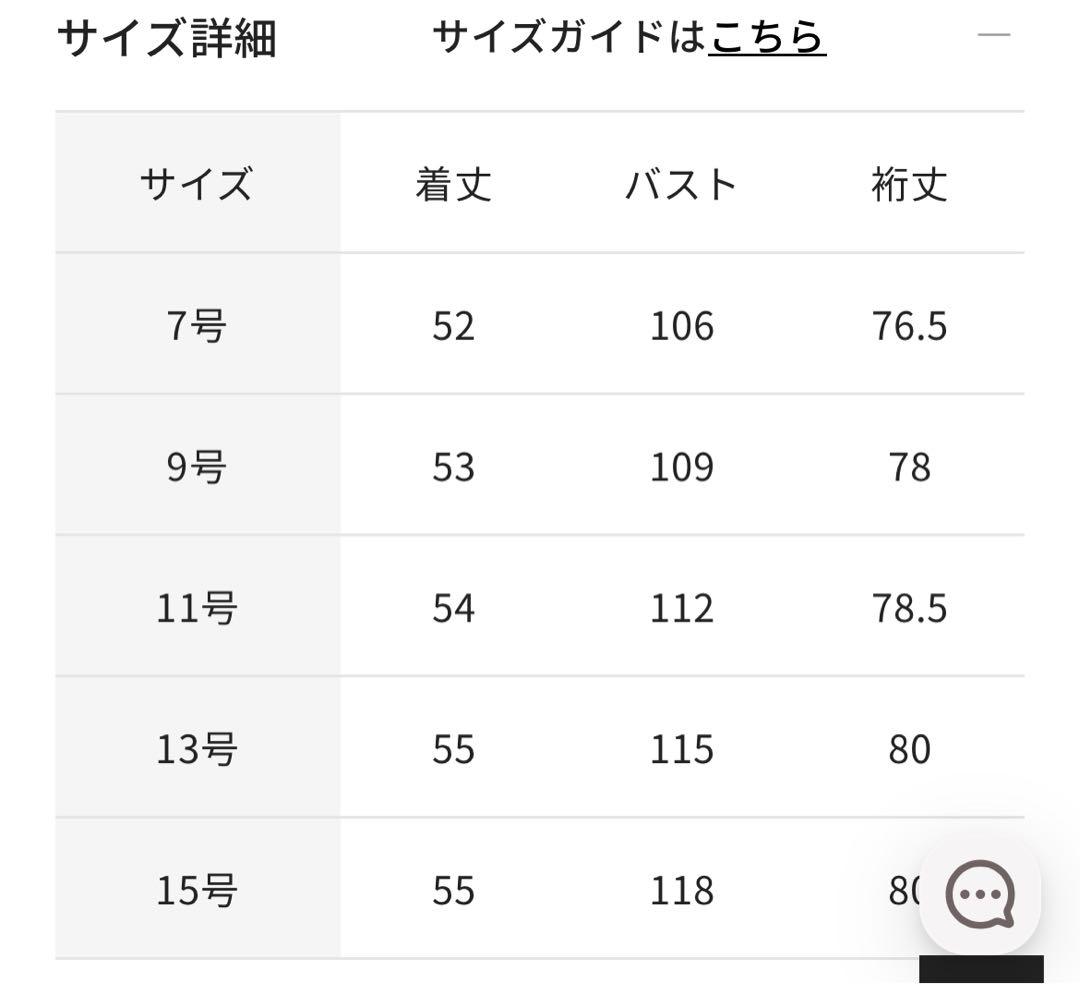Click the 76.5 sleeve value for 7号

[909, 326]
